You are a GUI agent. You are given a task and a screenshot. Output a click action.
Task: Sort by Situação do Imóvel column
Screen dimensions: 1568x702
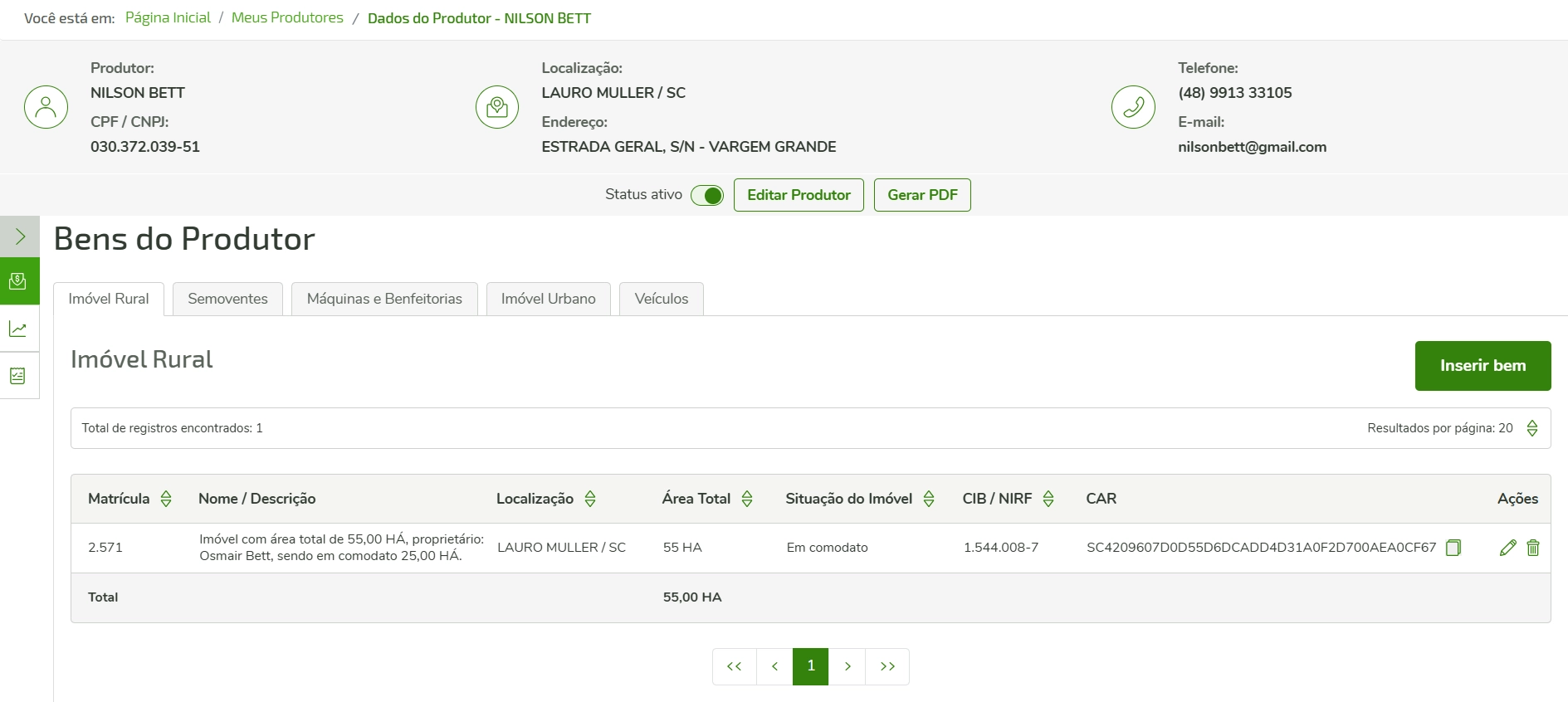click(x=929, y=499)
